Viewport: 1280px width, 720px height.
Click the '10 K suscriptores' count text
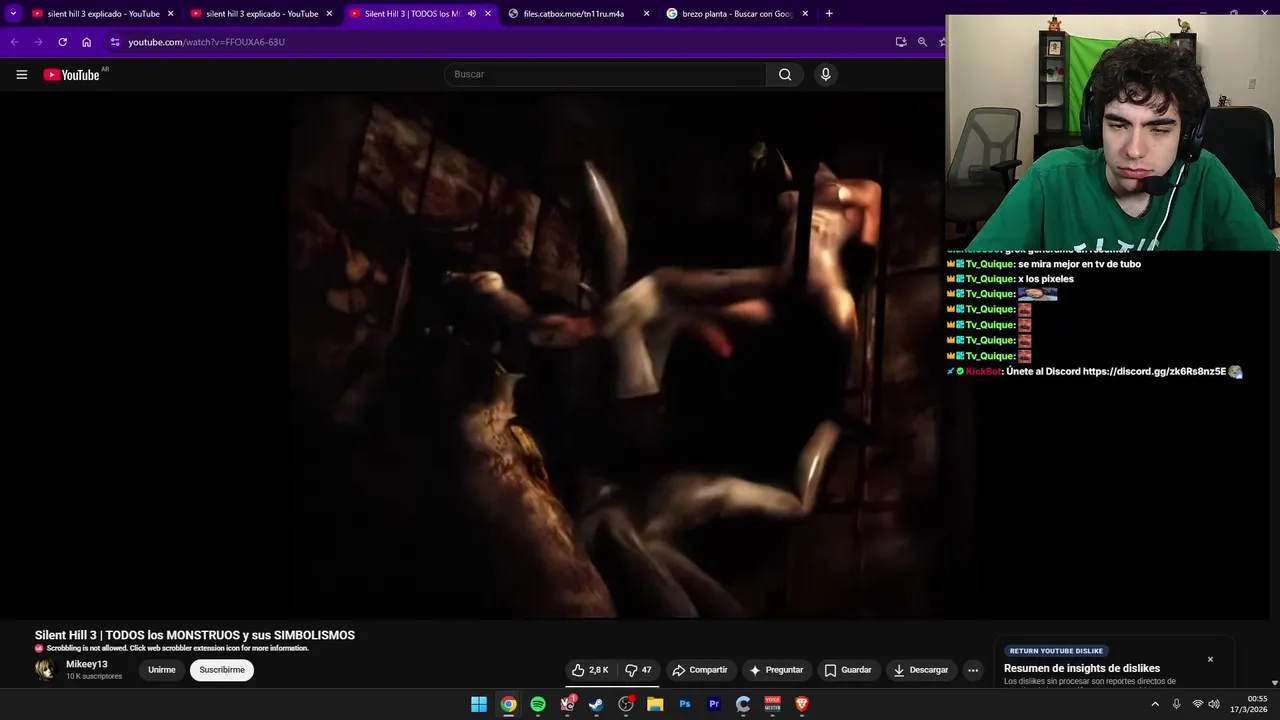tap(94, 677)
